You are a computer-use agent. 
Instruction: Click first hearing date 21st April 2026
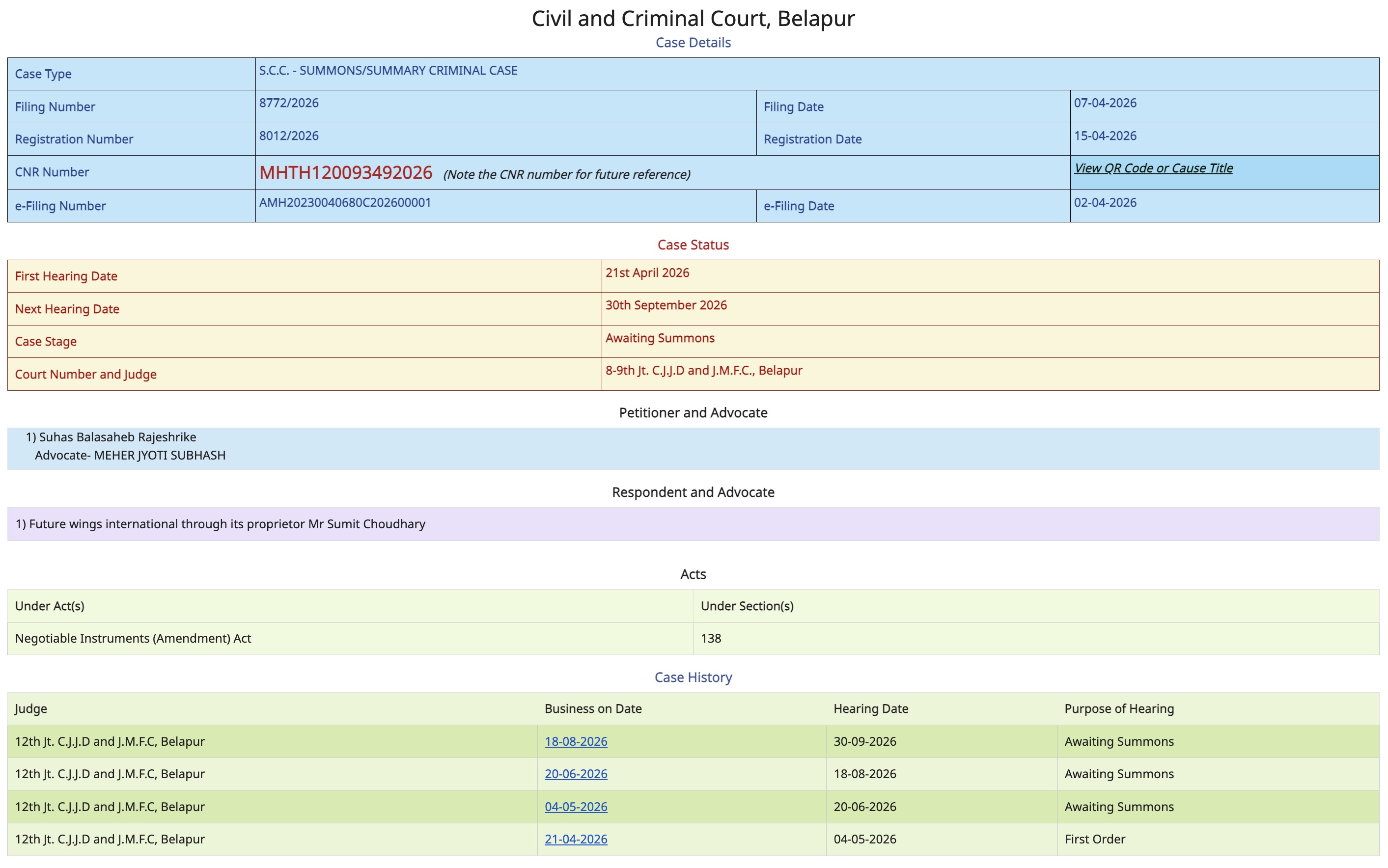[x=647, y=272]
